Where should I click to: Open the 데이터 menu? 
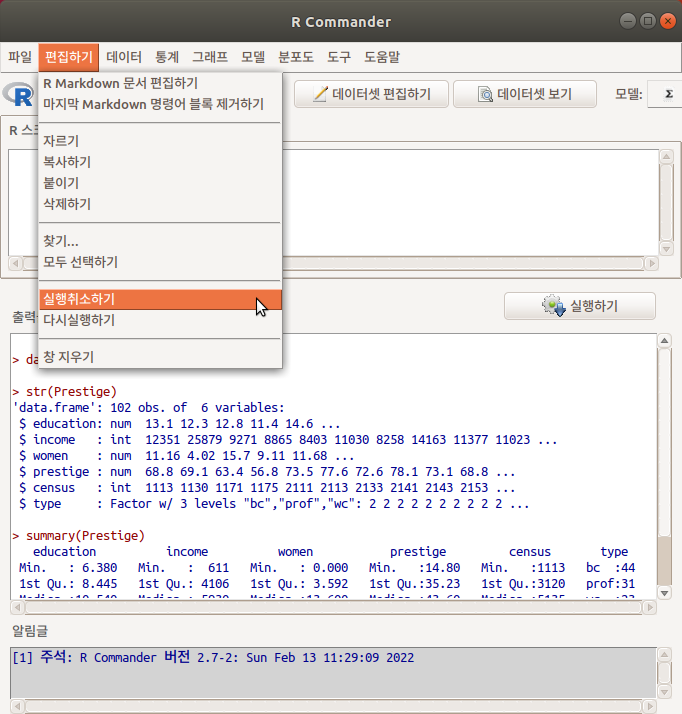(x=124, y=57)
